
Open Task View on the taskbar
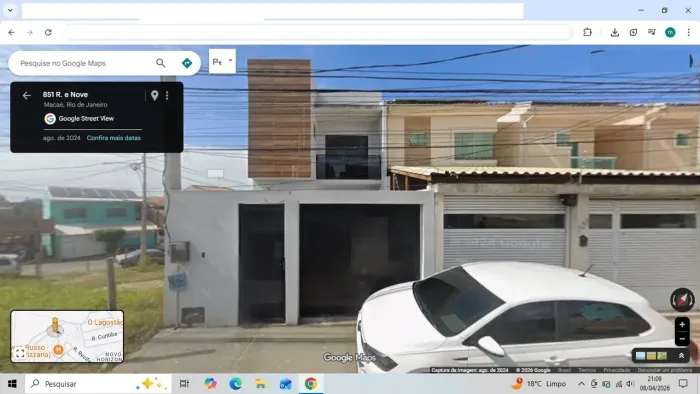[184, 384]
